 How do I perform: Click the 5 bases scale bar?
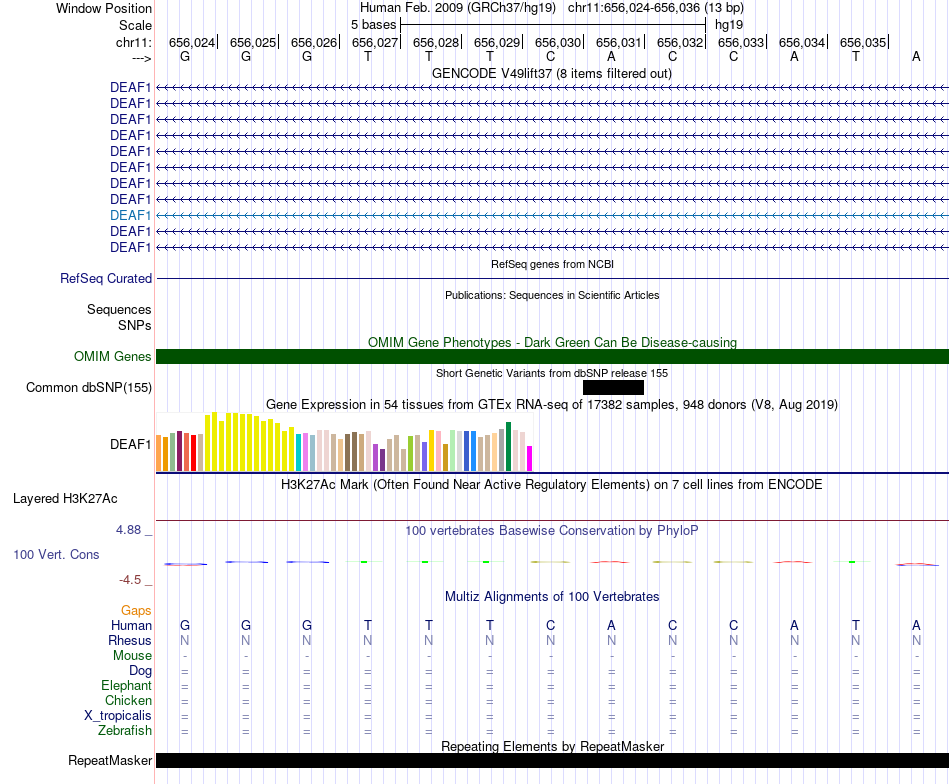click(553, 25)
